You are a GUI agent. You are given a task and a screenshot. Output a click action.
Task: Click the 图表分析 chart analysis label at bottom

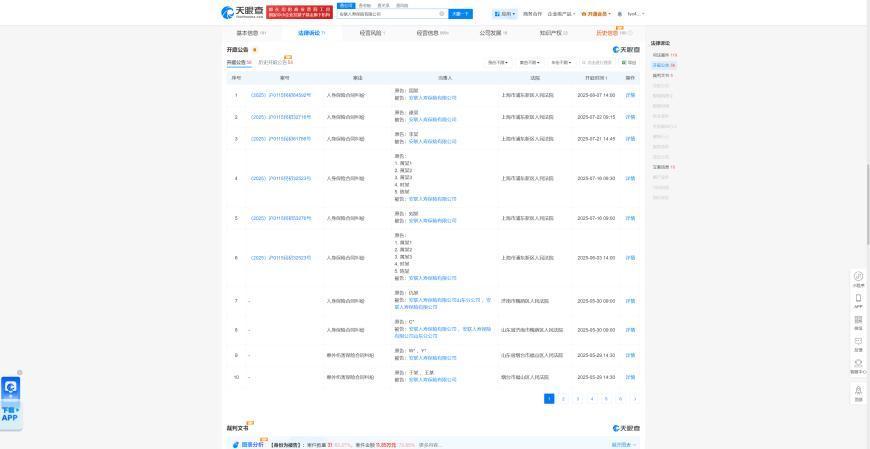(x=252, y=445)
